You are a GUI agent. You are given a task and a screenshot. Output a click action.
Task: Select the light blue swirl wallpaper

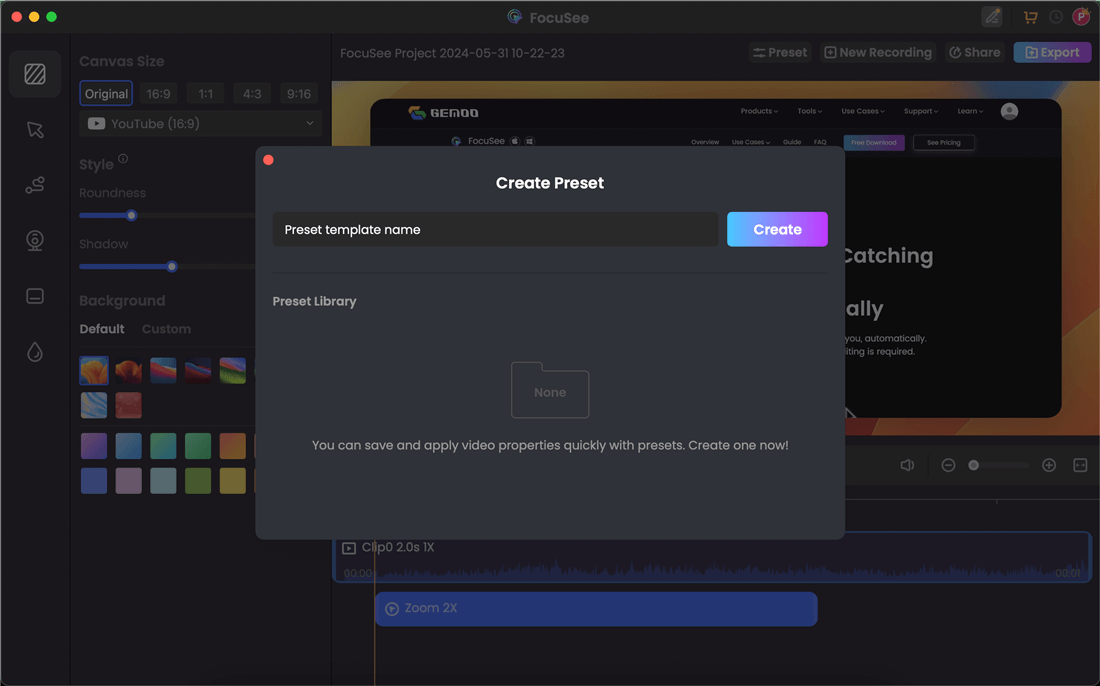[x=94, y=405]
